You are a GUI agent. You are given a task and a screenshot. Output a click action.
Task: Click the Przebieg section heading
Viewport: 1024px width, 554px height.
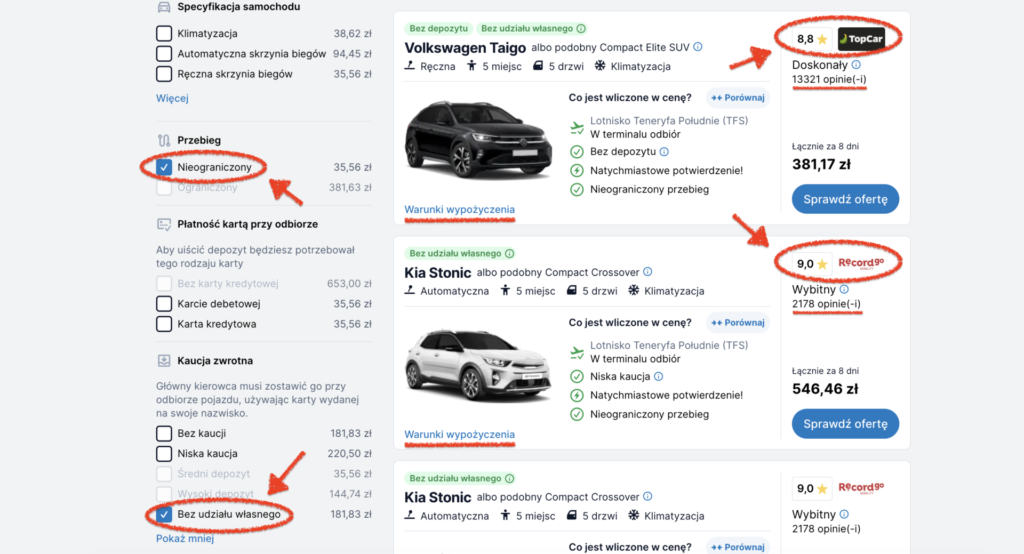coord(199,140)
